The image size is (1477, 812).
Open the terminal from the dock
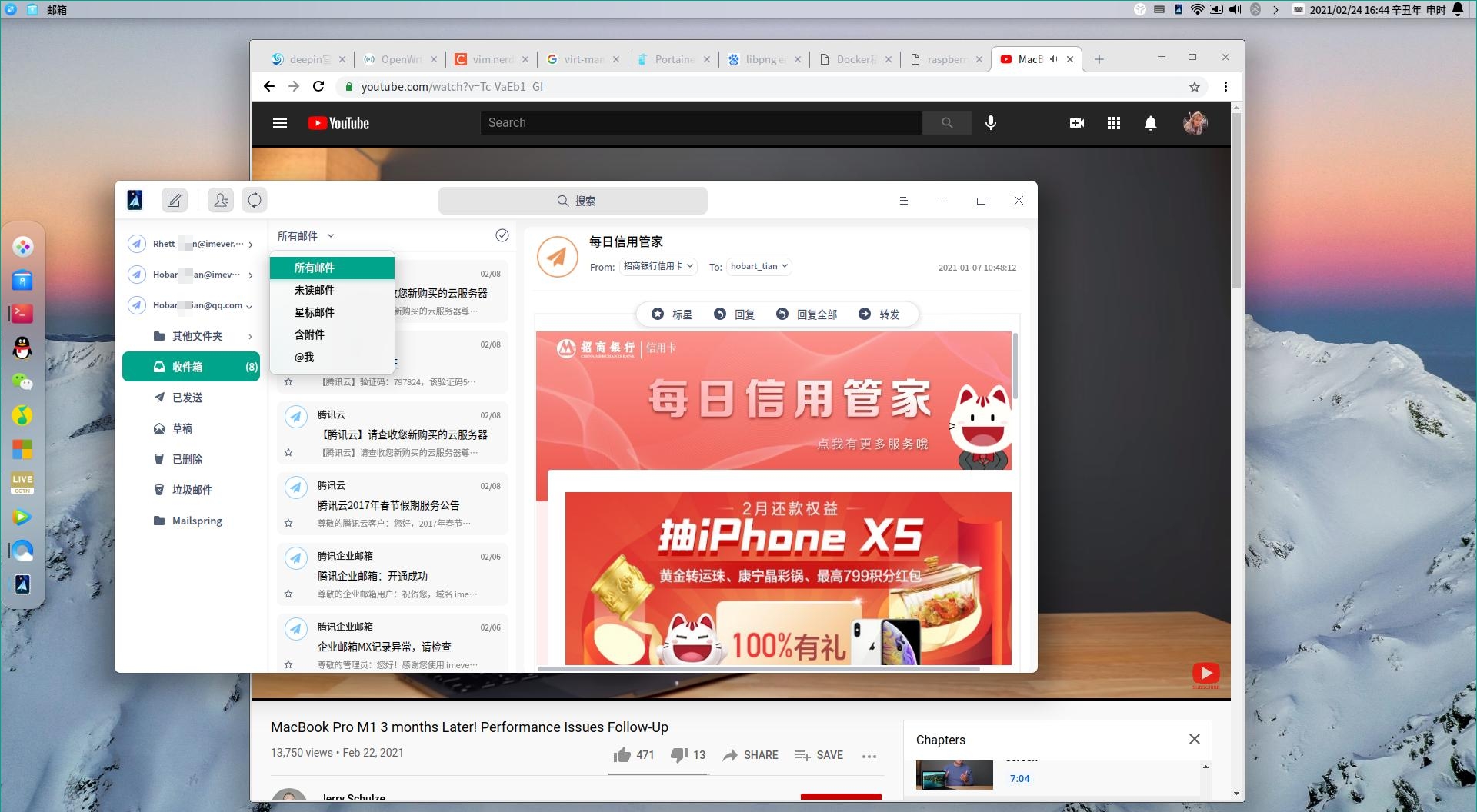click(22, 313)
